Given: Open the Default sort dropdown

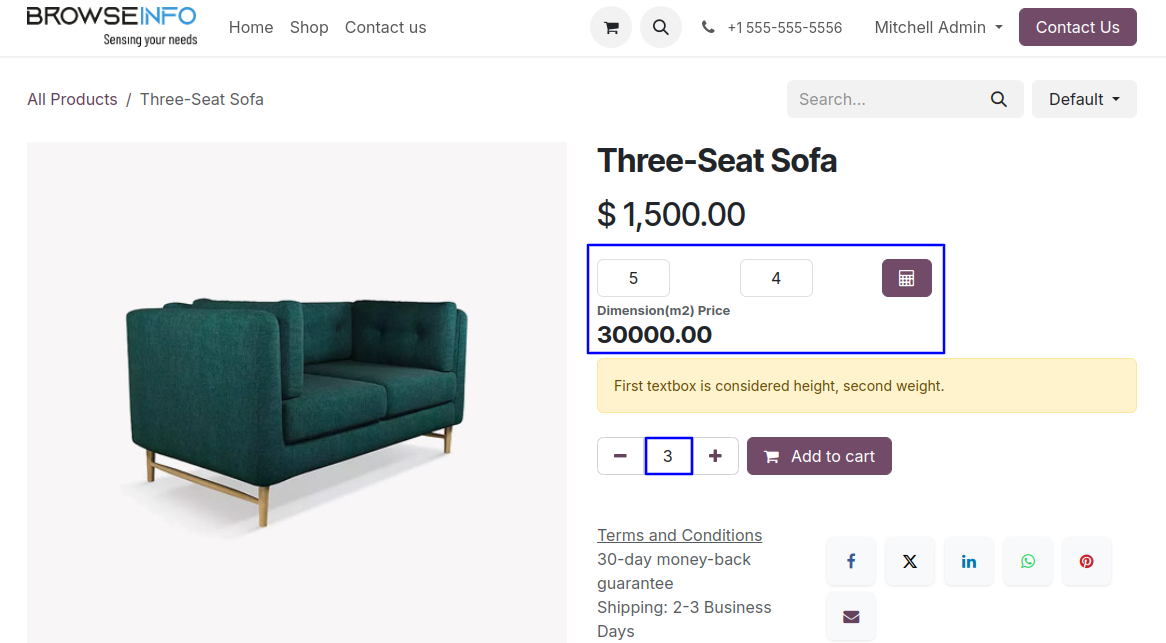Looking at the screenshot, I should (x=1084, y=99).
